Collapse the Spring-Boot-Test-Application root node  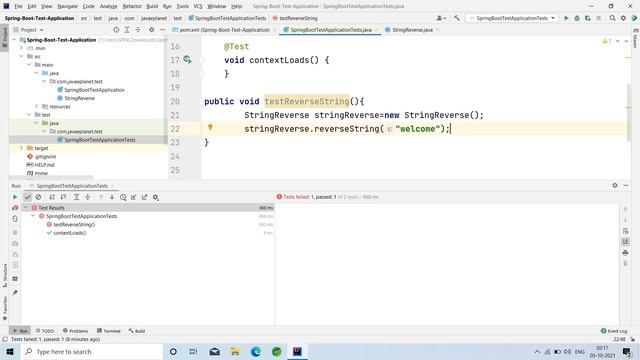coord(14,40)
